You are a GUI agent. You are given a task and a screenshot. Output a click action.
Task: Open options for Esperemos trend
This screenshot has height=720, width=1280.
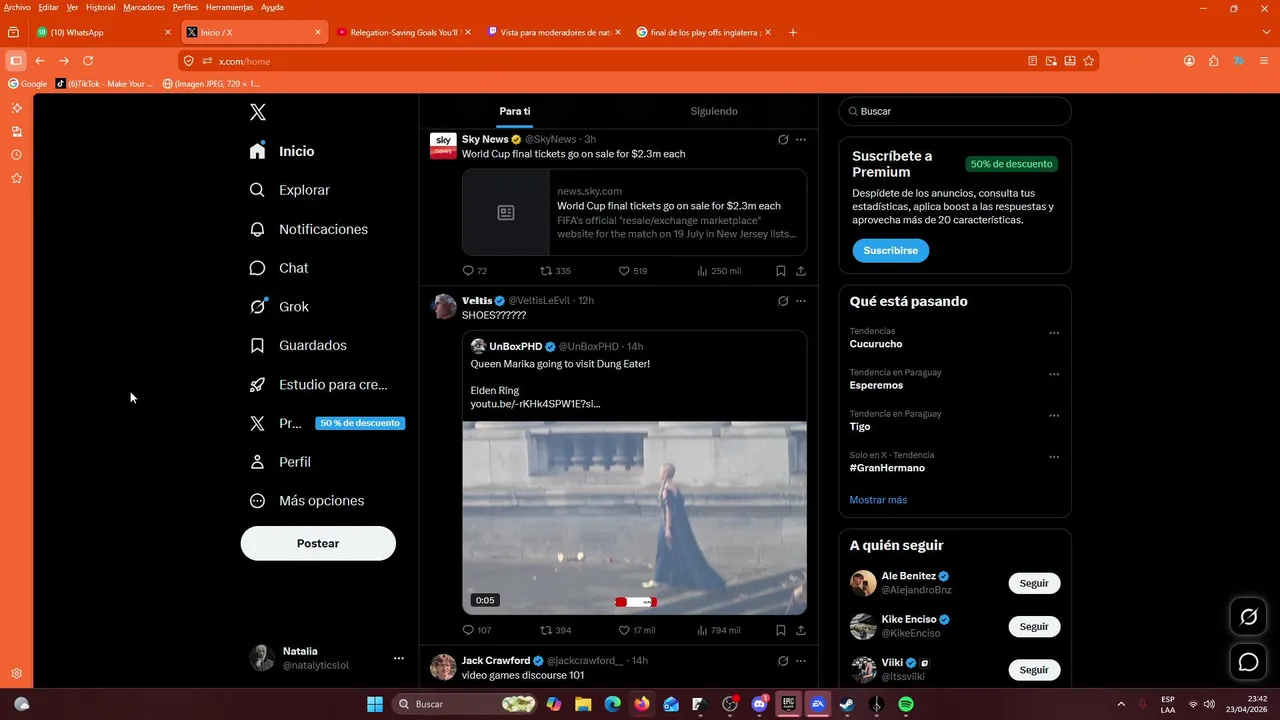[x=1054, y=374]
